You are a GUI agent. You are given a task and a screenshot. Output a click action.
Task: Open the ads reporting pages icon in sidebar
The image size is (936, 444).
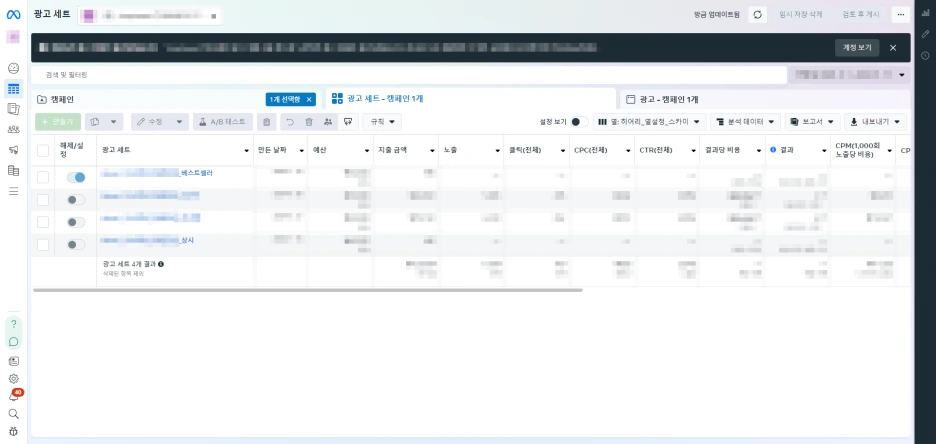click(13, 109)
